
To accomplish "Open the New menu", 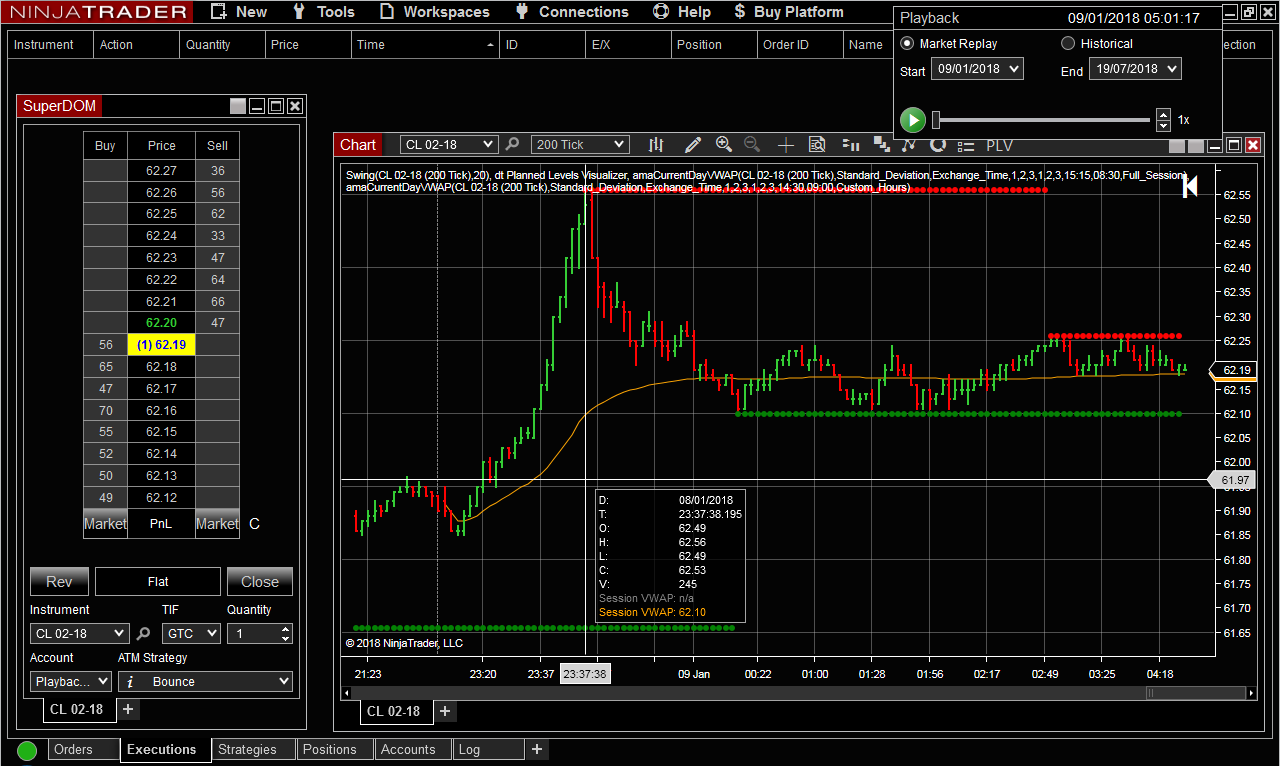I will [x=239, y=12].
